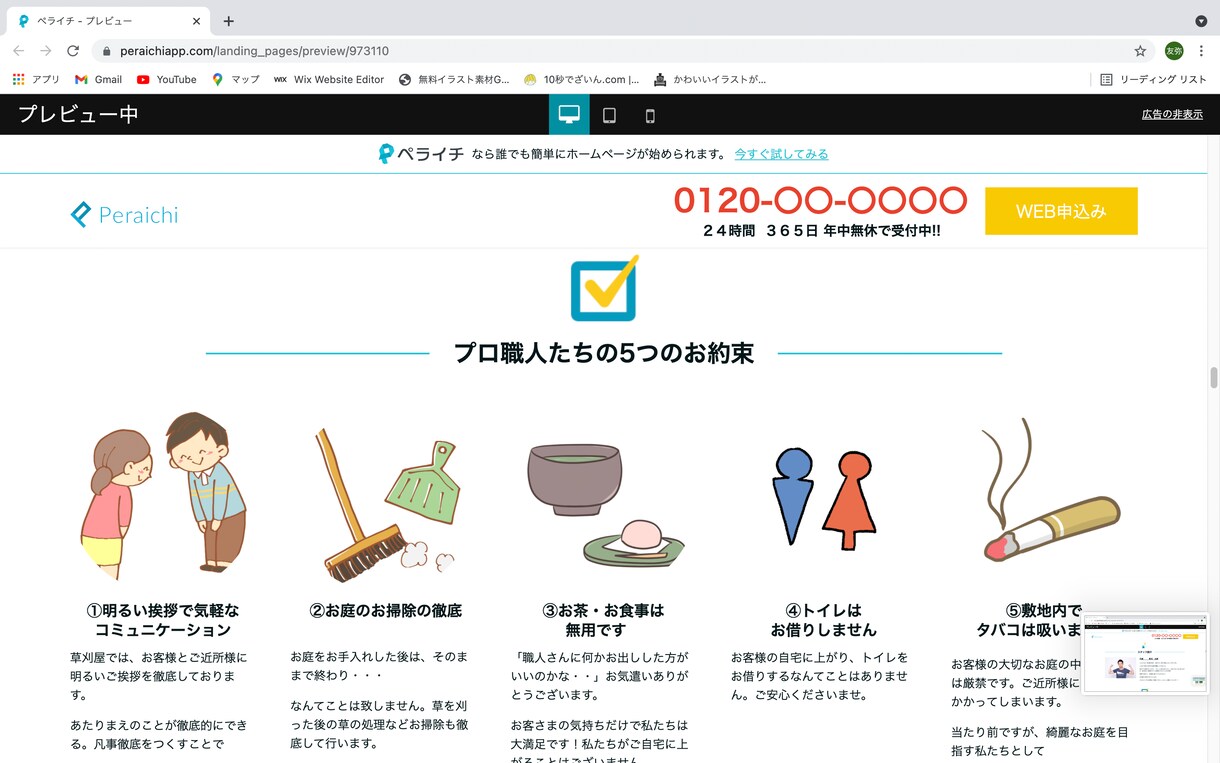Open the Gmail bookmark
Screen dimensions: 1220x763
(98, 79)
